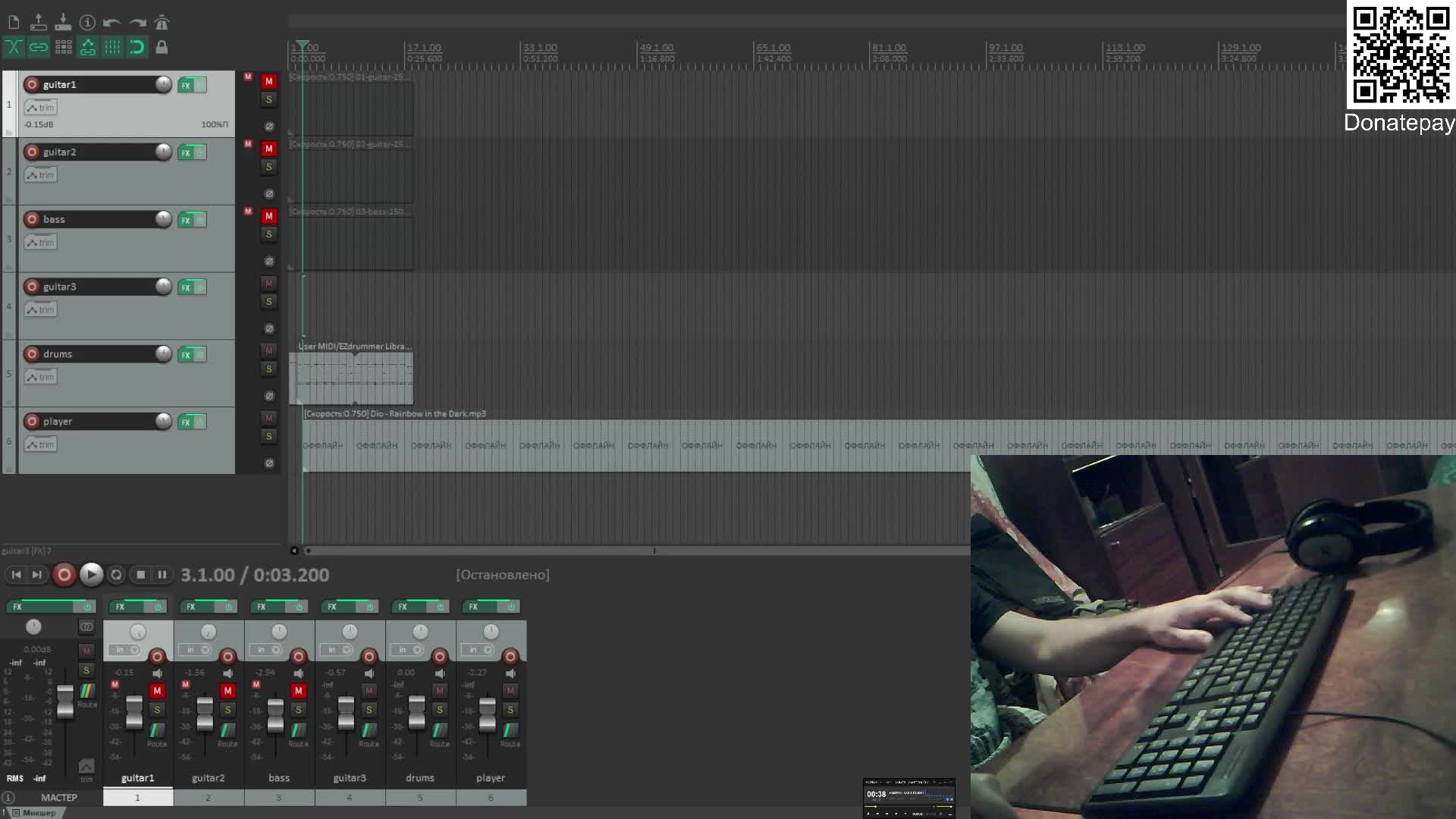Click the 3.1.00 / 0:03.200 time display

pyautogui.click(x=255, y=575)
